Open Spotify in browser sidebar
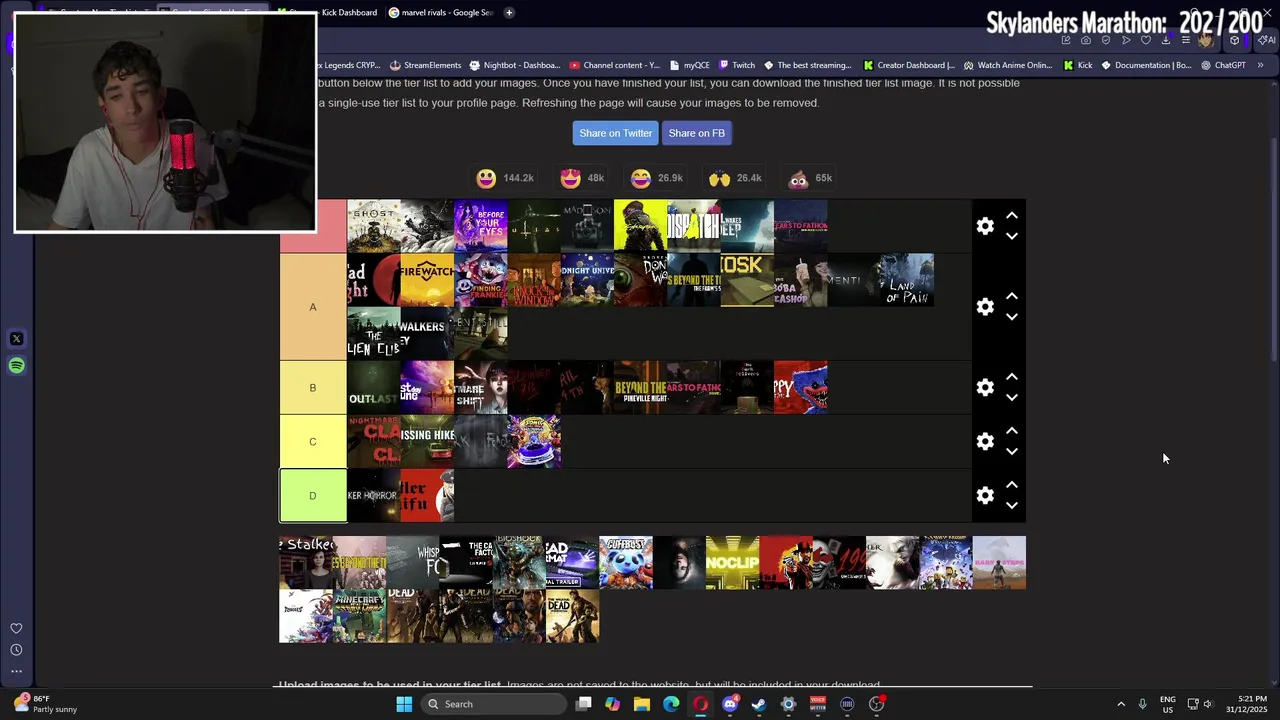1280x720 pixels. (16, 366)
